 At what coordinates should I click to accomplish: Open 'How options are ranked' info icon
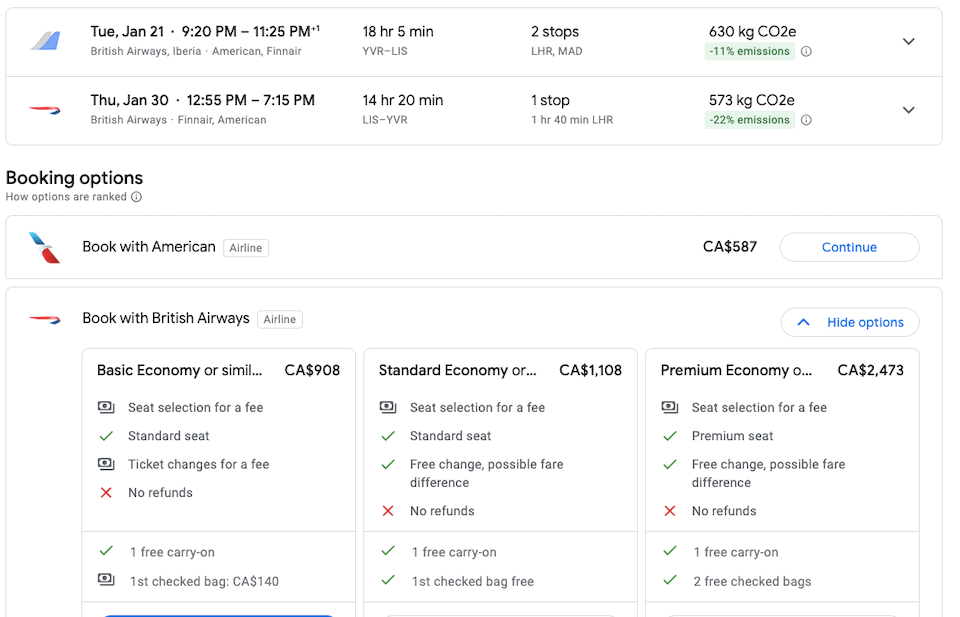point(137,197)
